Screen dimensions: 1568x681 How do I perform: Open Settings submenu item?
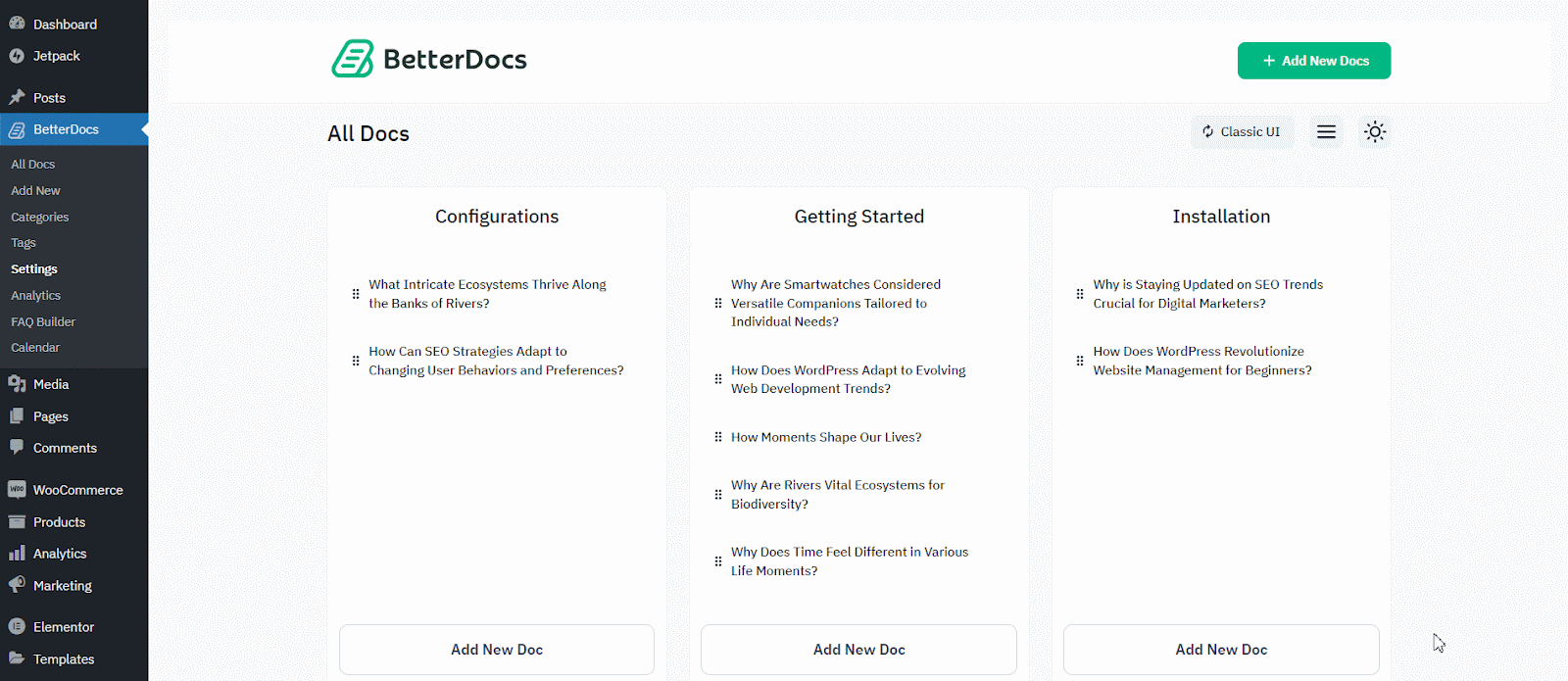[x=34, y=269]
